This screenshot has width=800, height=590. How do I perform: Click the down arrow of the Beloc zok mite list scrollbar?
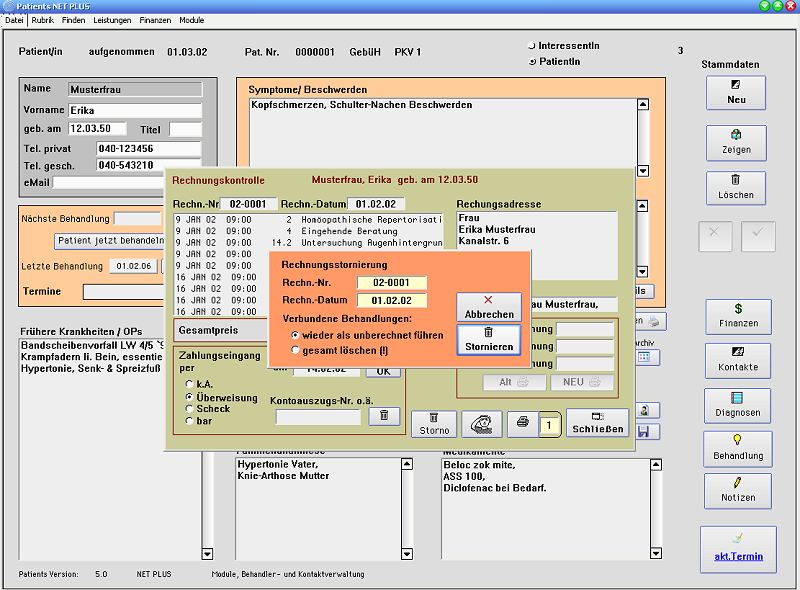656,553
